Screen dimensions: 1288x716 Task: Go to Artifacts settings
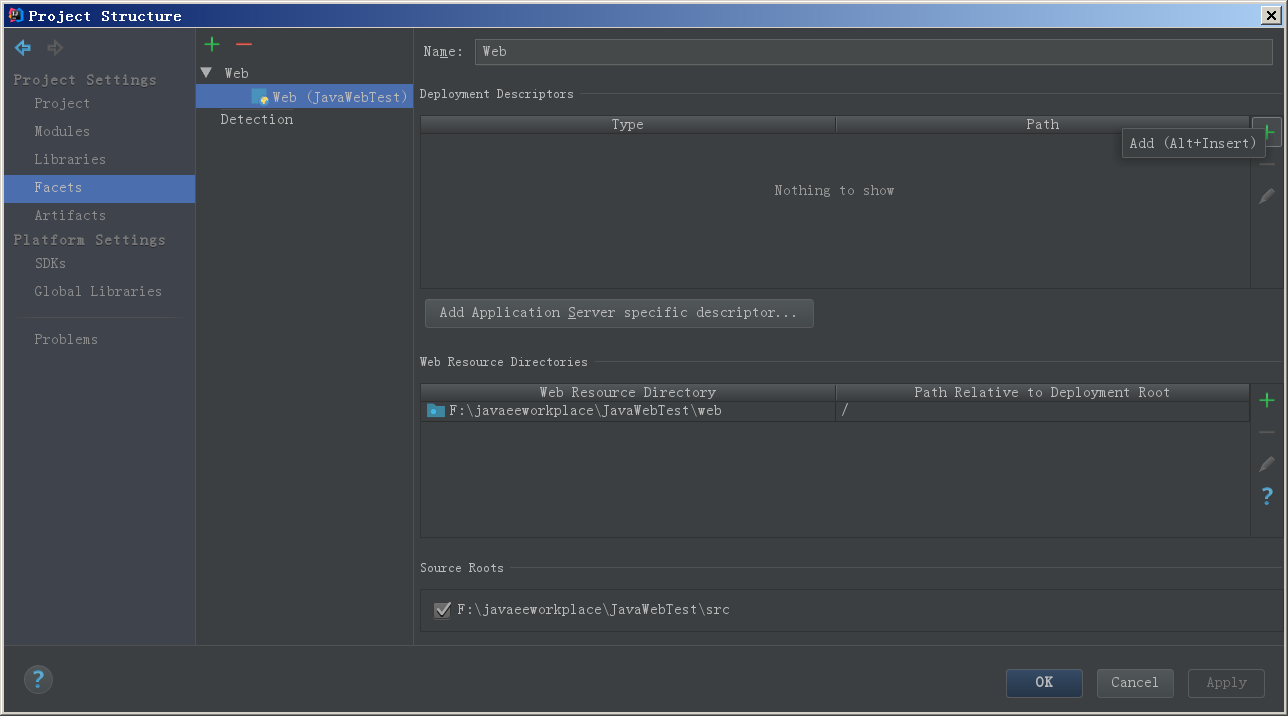tap(70, 215)
